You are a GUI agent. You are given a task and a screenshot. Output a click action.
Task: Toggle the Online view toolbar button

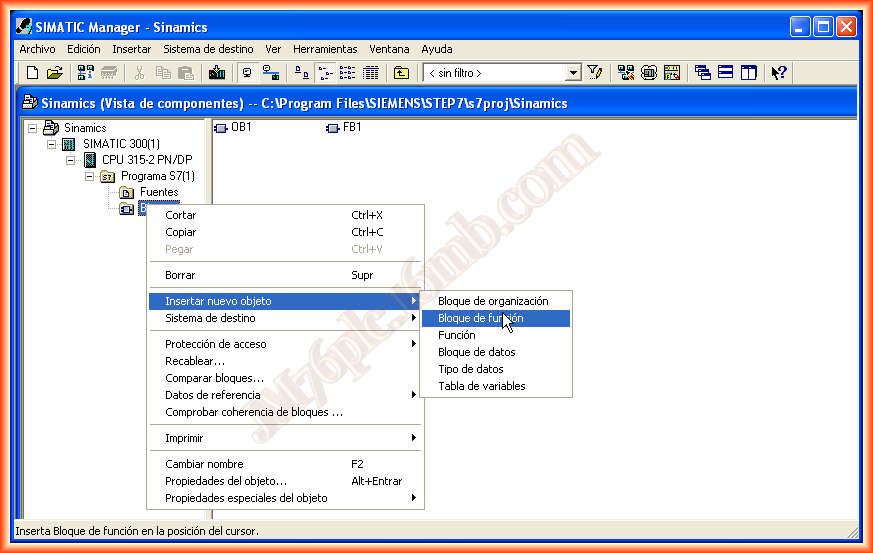(270, 73)
